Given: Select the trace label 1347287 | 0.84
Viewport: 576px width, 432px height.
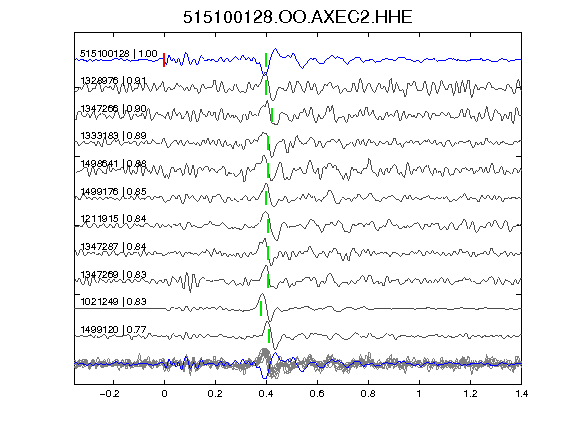Looking at the screenshot, I should coord(113,246).
